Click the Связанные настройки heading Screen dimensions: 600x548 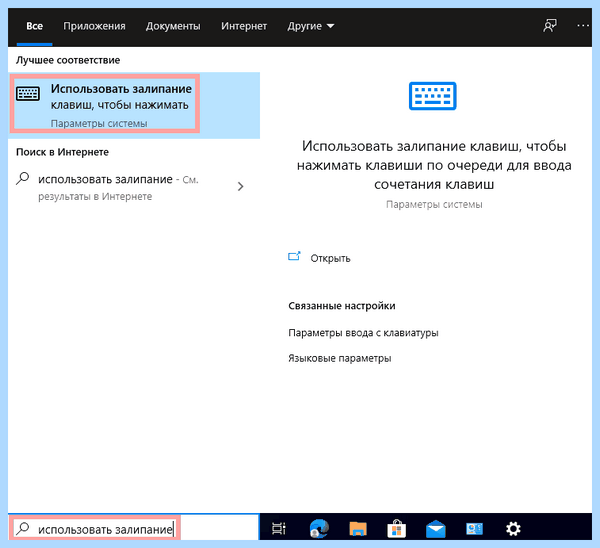tap(342, 306)
